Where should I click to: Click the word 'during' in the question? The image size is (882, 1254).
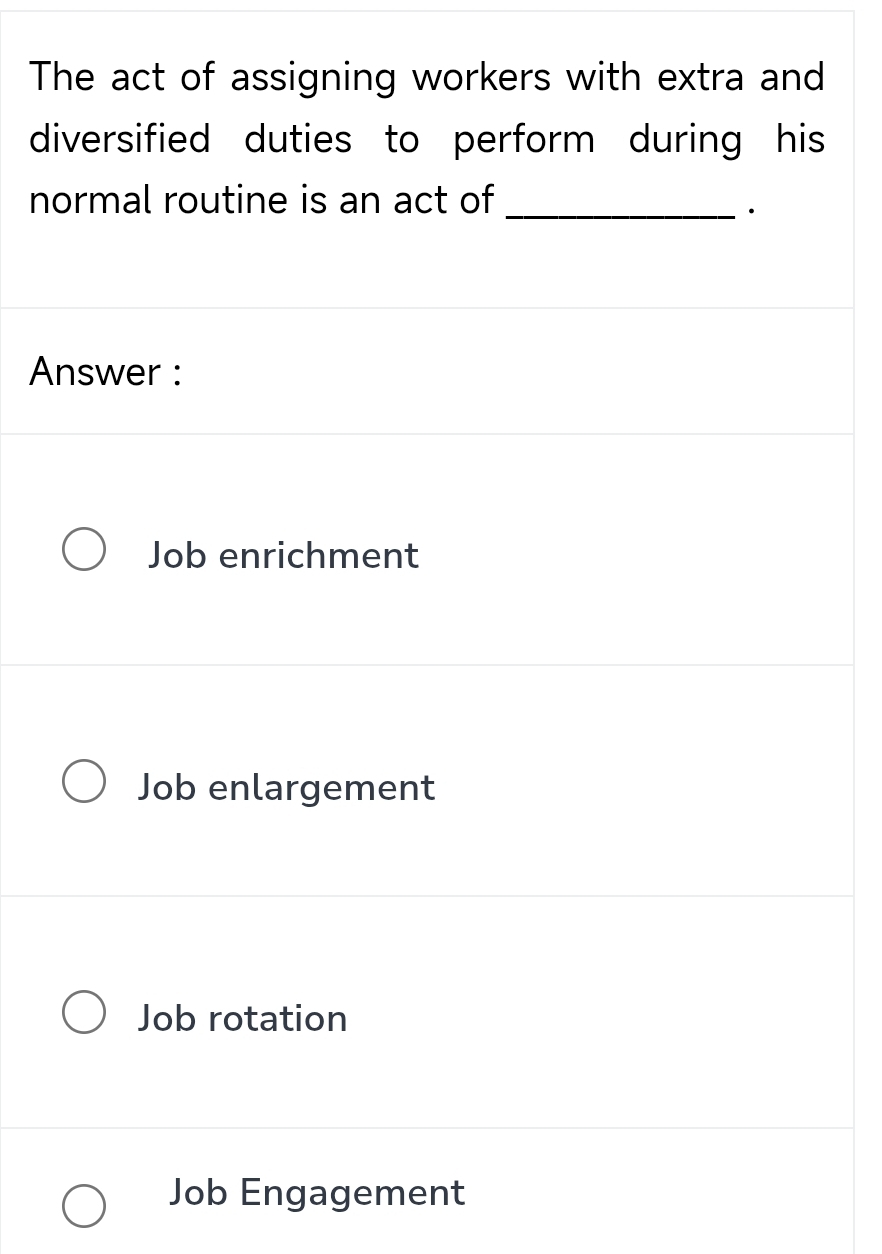(685, 140)
